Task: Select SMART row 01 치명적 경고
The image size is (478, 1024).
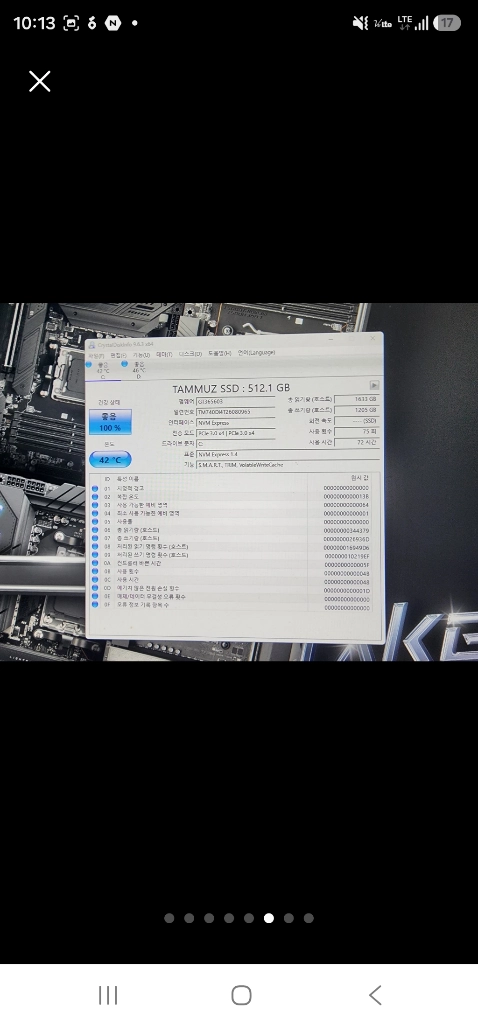Action: point(231,488)
